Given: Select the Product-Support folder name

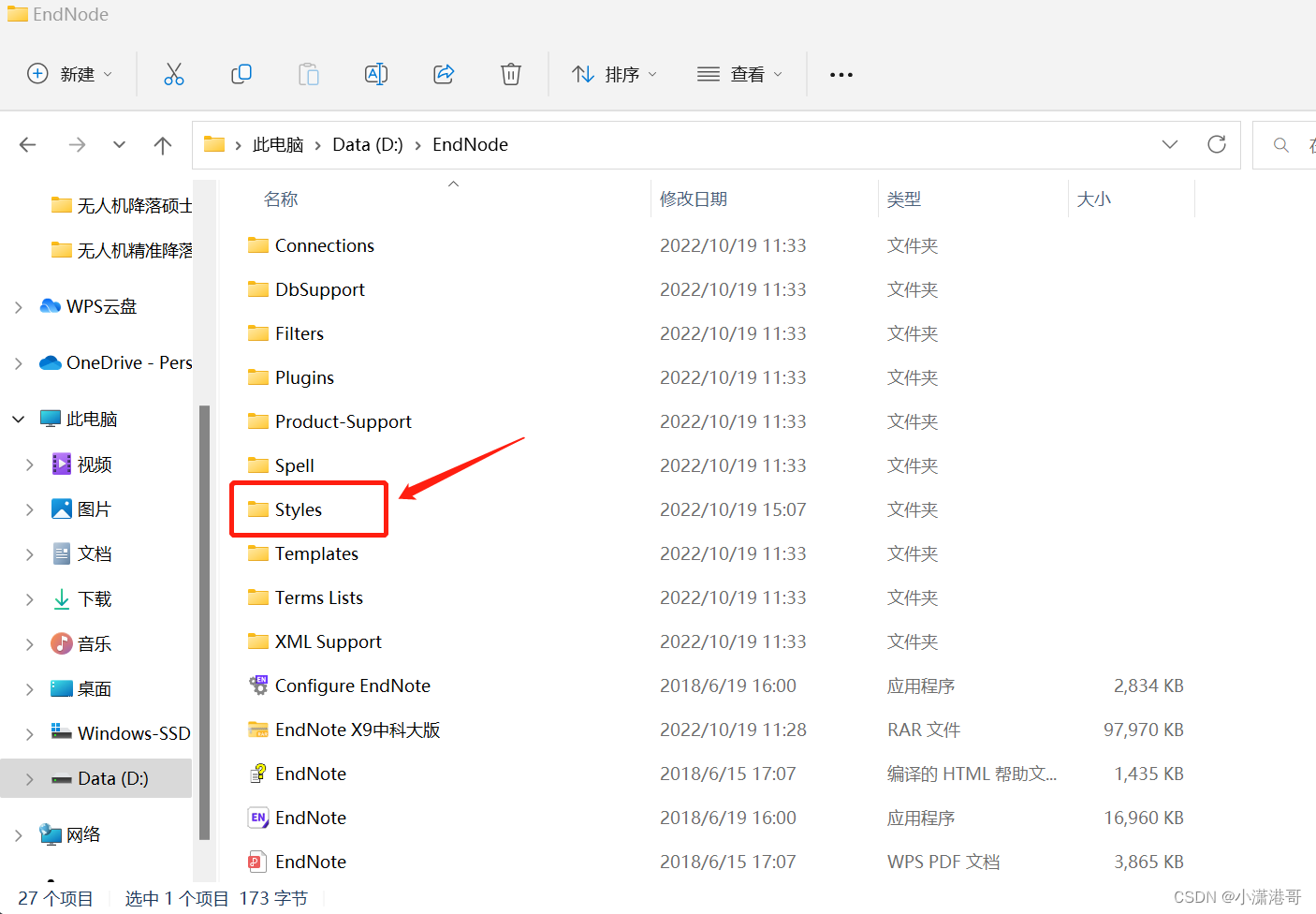Looking at the screenshot, I should click(x=344, y=421).
